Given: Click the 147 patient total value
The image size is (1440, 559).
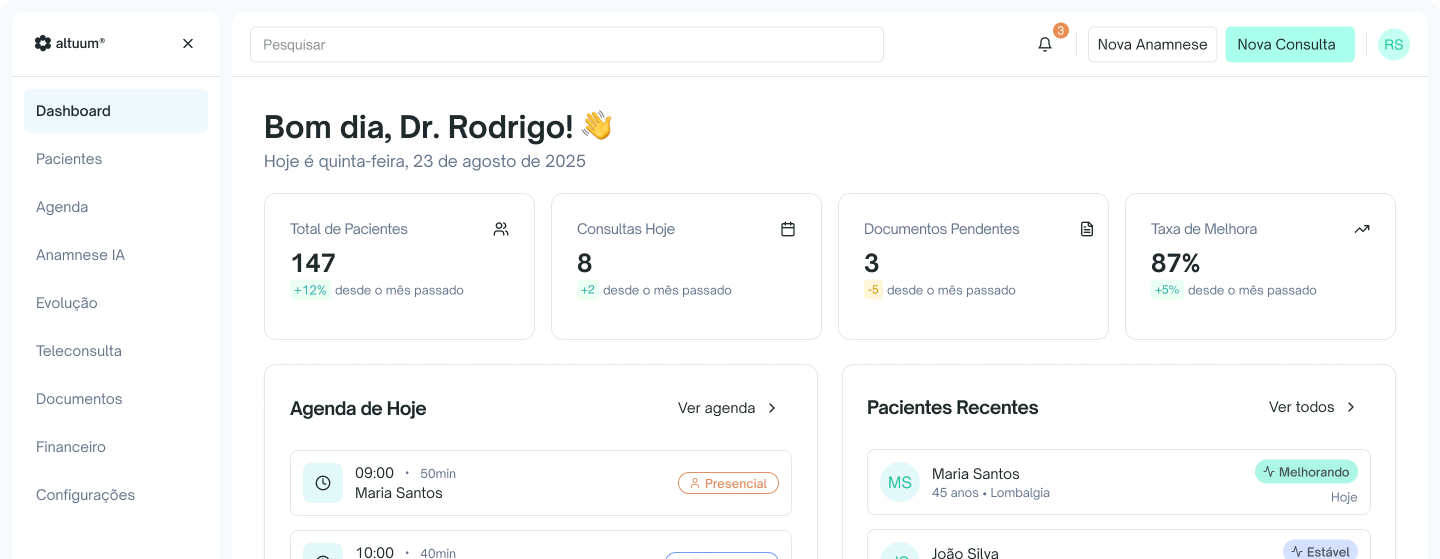Looking at the screenshot, I should pyautogui.click(x=313, y=263).
